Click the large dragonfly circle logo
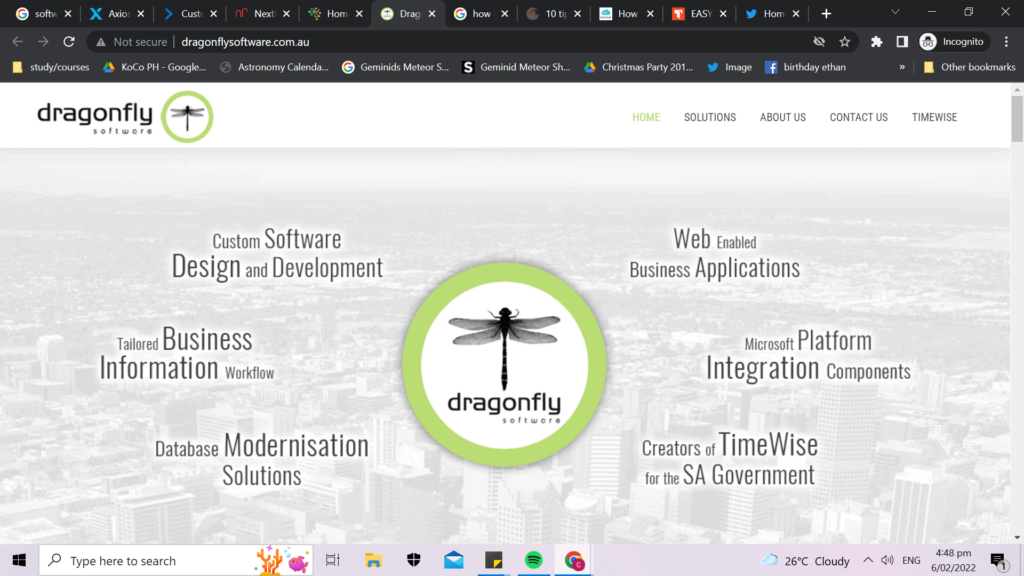 [504, 364]
